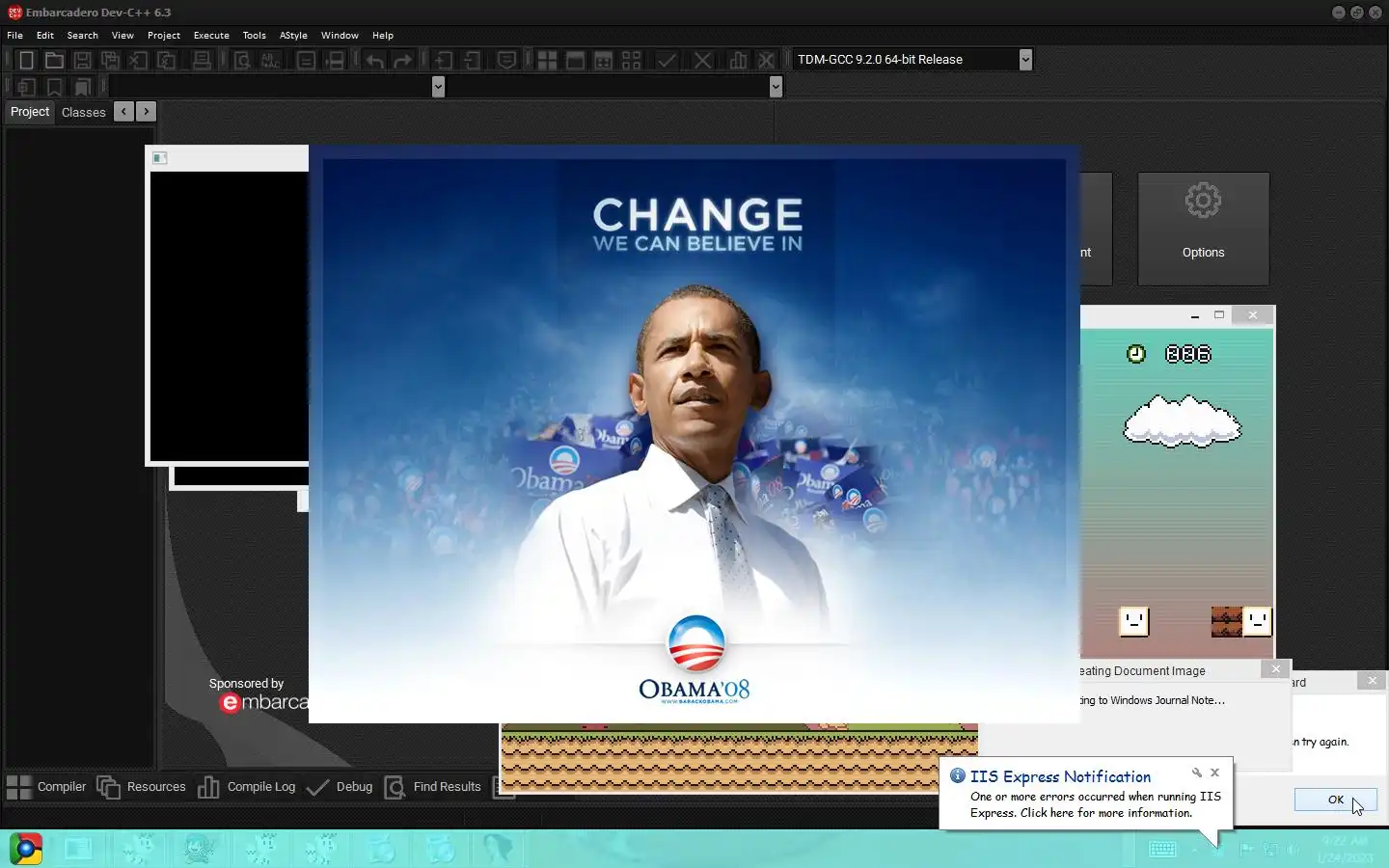Open the Window menu
Viewport: 1389px width, 868px height.
(x=340, y=35)
